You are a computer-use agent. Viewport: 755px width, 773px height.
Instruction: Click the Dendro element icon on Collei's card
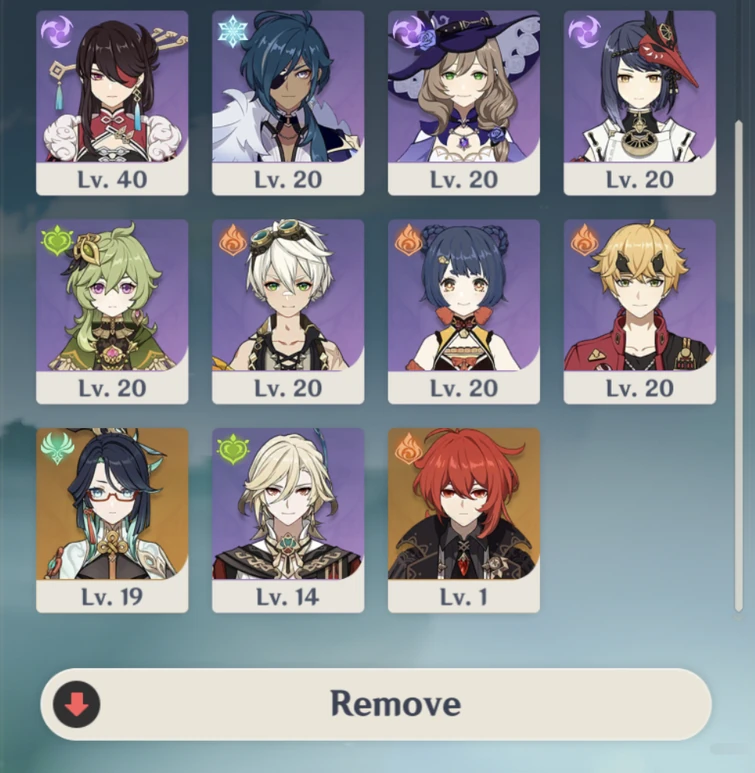57,241
